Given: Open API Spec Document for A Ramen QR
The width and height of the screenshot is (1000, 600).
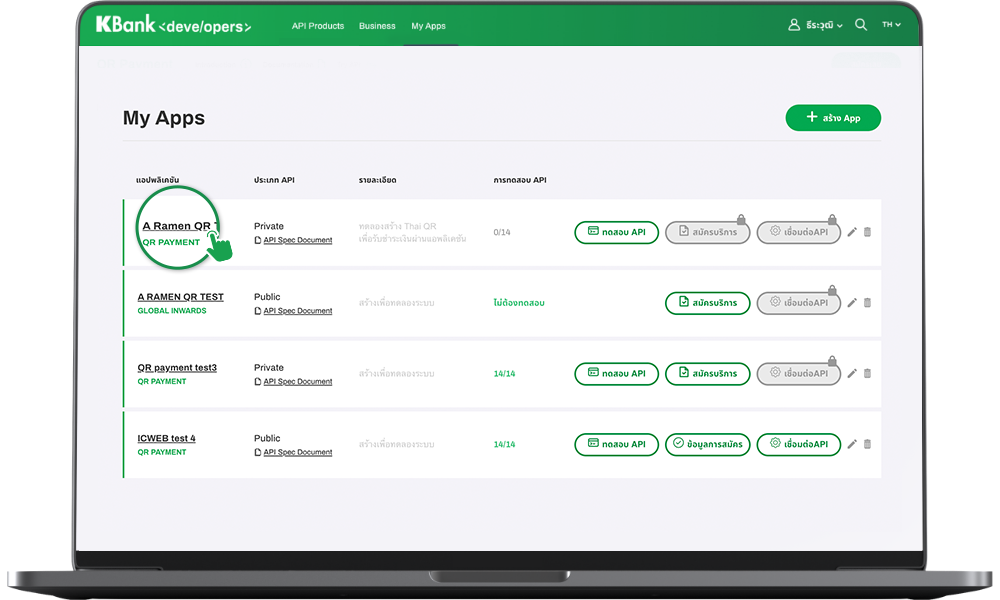Looking at the screenshot, I should click(298, 240).
